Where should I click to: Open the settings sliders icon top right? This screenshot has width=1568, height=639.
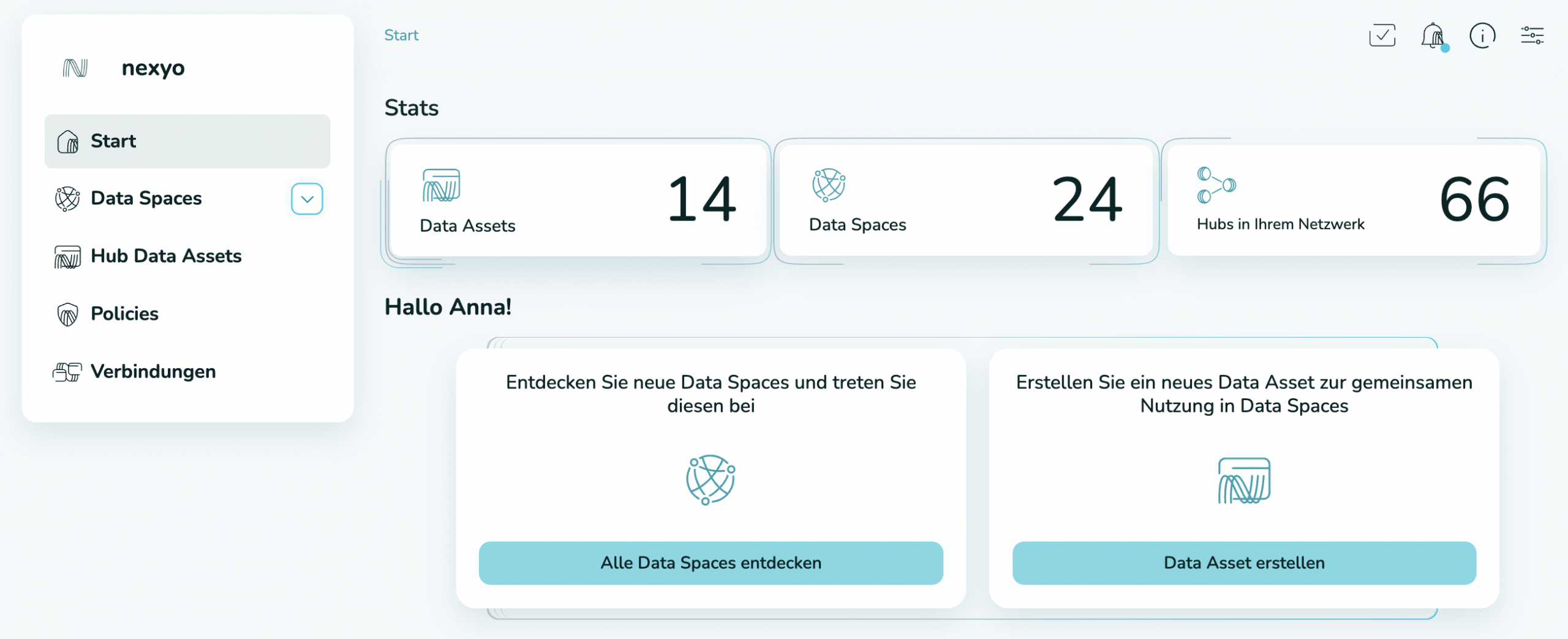(1532, 36)
